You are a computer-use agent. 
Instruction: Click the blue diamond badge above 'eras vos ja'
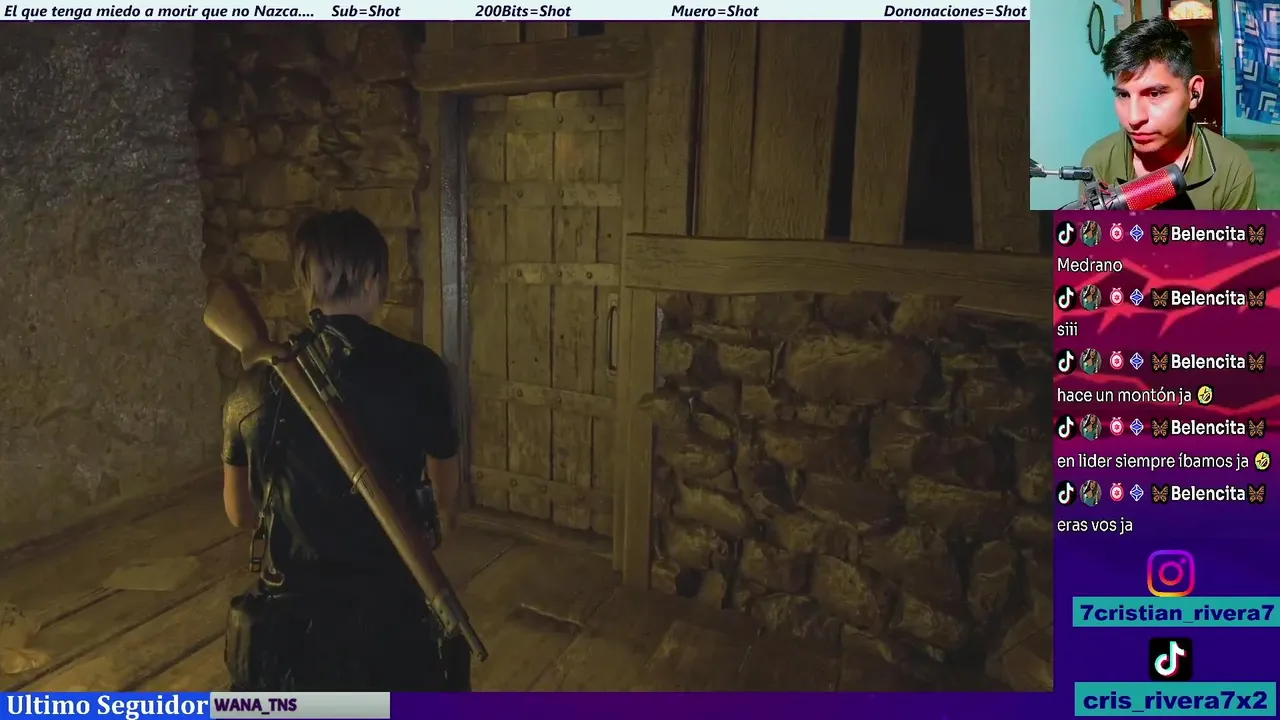tap(1137, 493)
